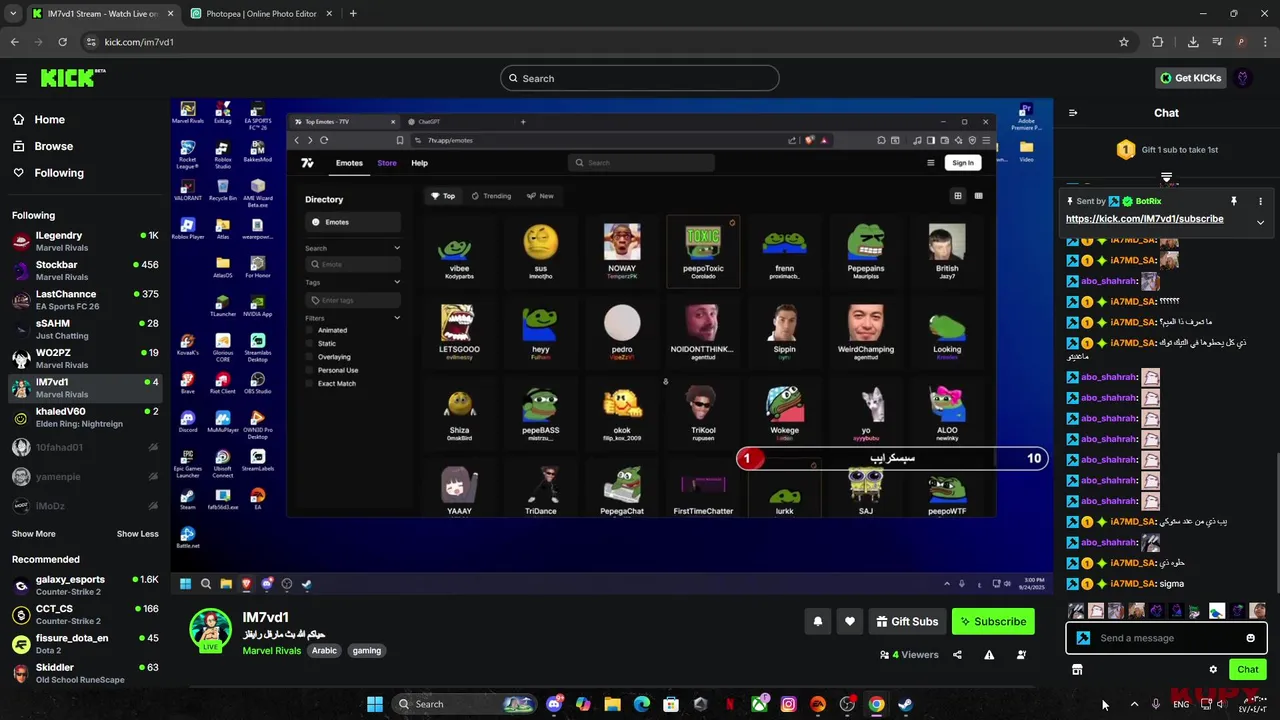Show more followed channels
This screenshot has height=720, width=1280.
pos(34,534)
